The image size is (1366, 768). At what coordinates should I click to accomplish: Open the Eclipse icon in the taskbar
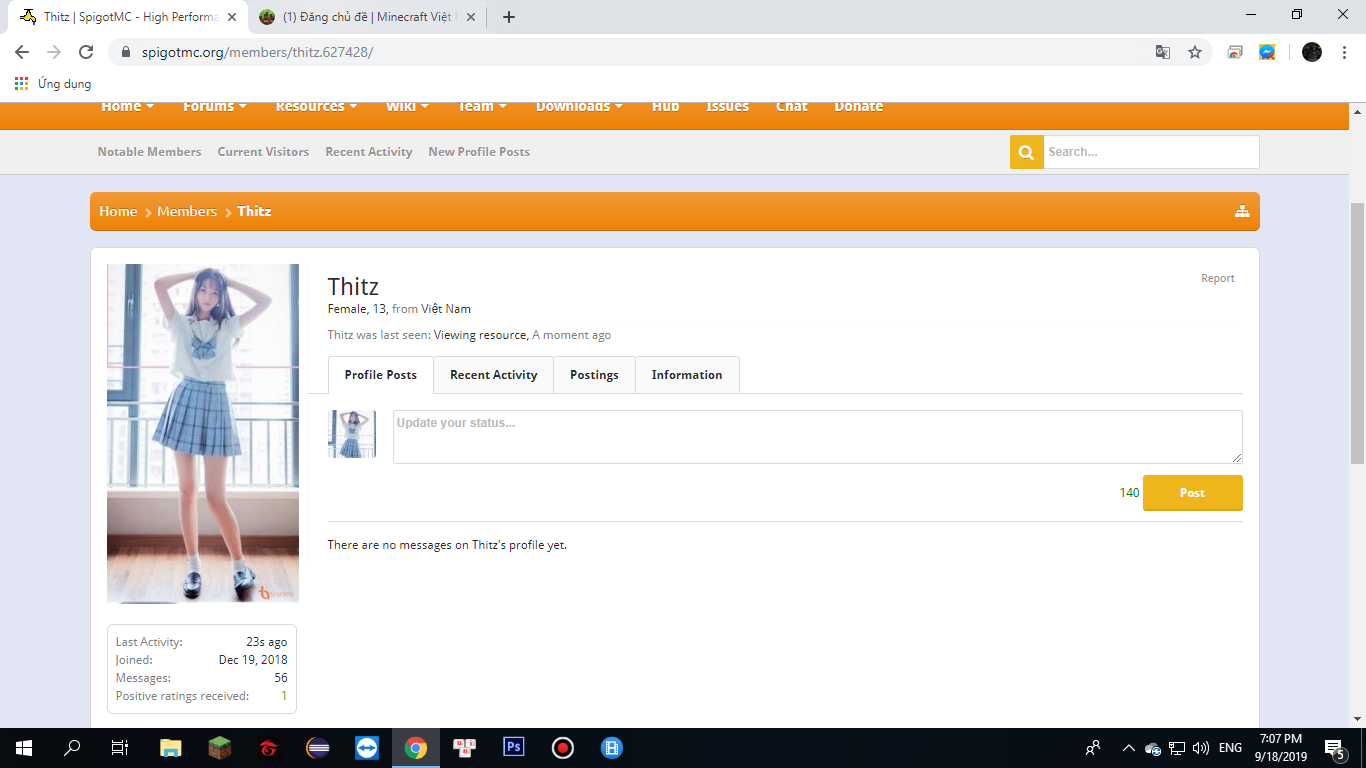click(318, 747)
